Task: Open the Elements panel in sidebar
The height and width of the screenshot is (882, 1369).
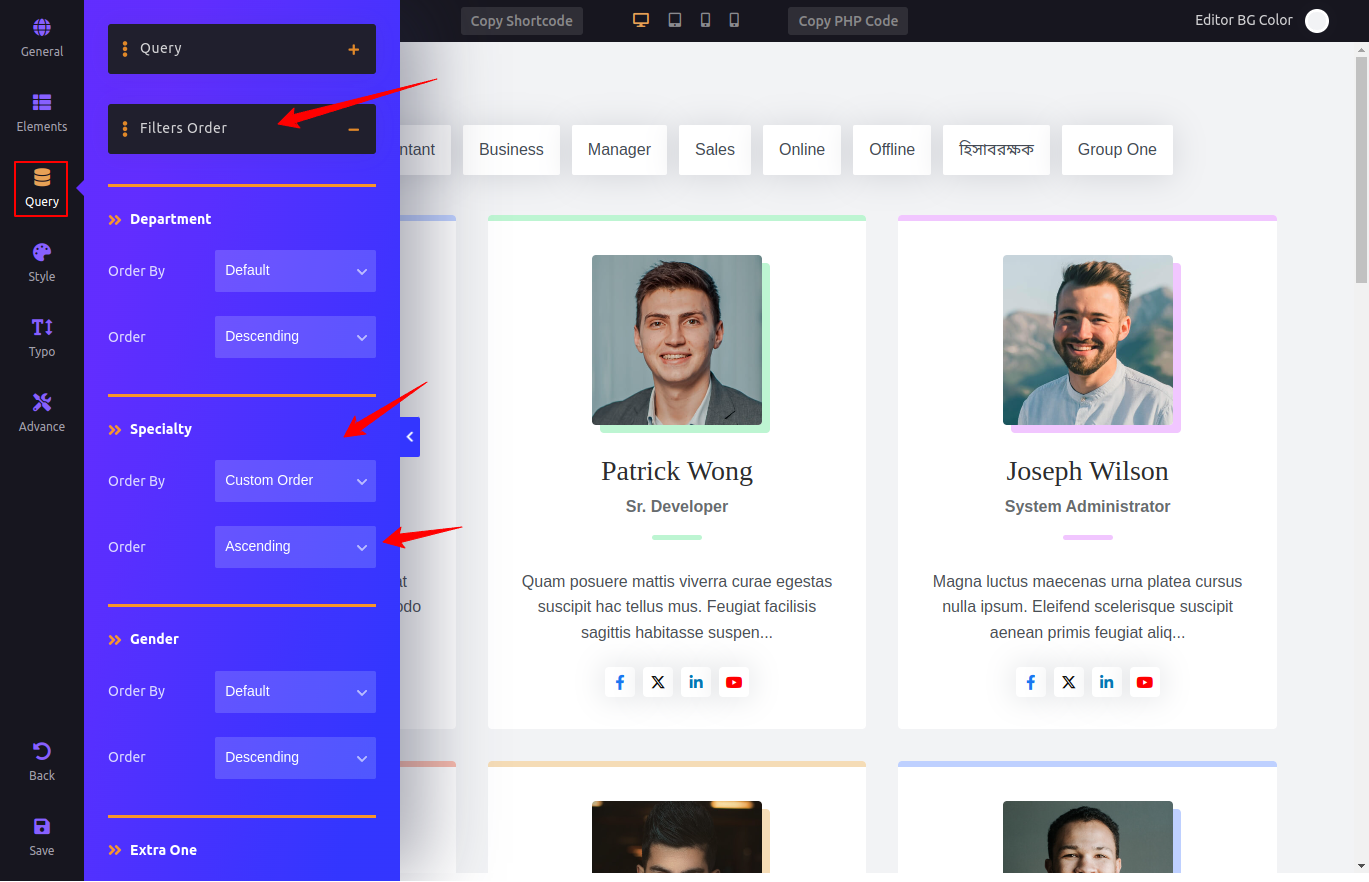Action: point(42,112)
